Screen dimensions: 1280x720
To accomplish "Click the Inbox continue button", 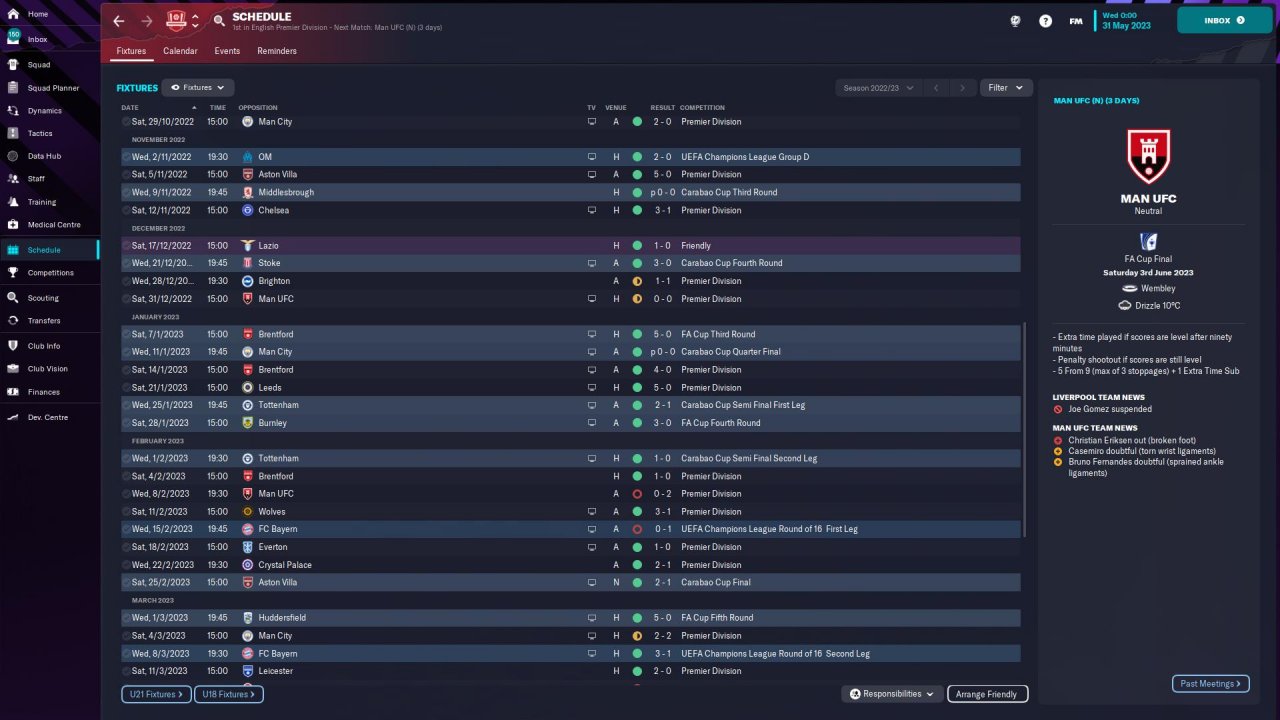I will click(x=1225, y=20).
